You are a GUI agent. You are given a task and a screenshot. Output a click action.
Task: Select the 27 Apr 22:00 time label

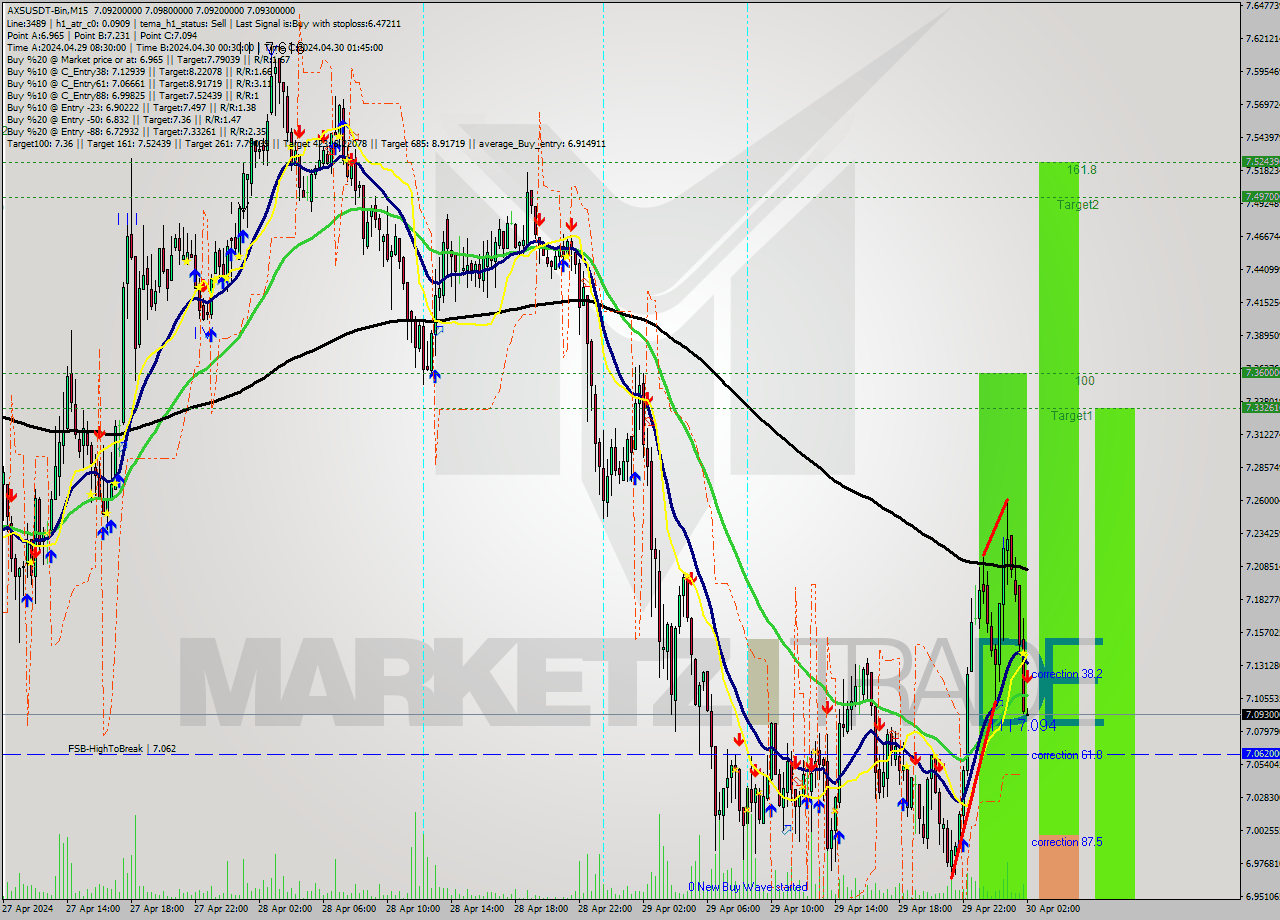click(x=221, y=910)
